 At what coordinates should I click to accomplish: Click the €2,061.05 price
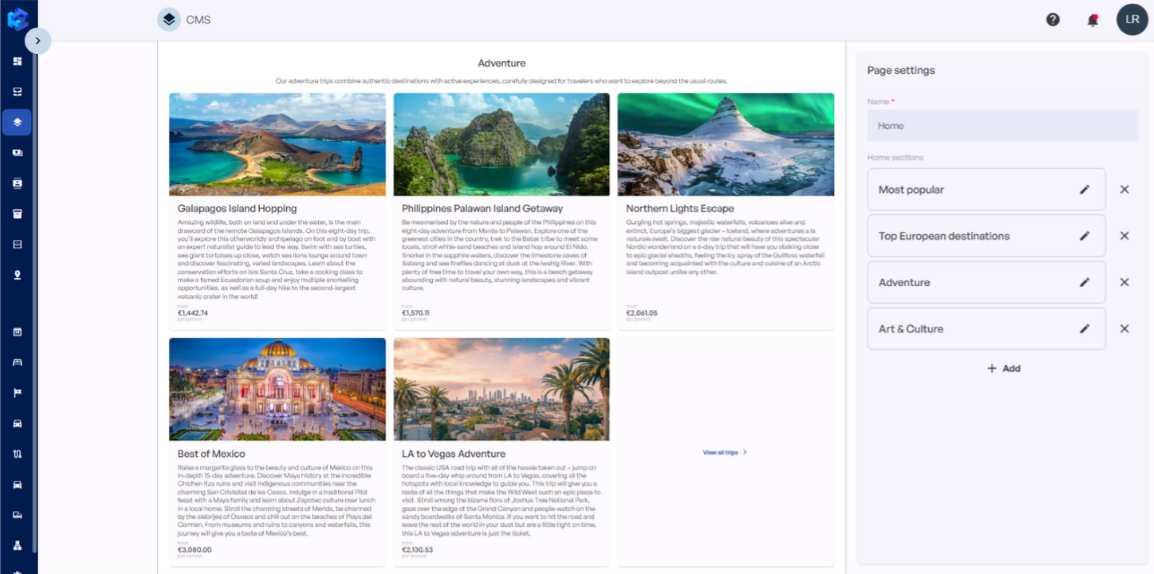tap(642, 313)
